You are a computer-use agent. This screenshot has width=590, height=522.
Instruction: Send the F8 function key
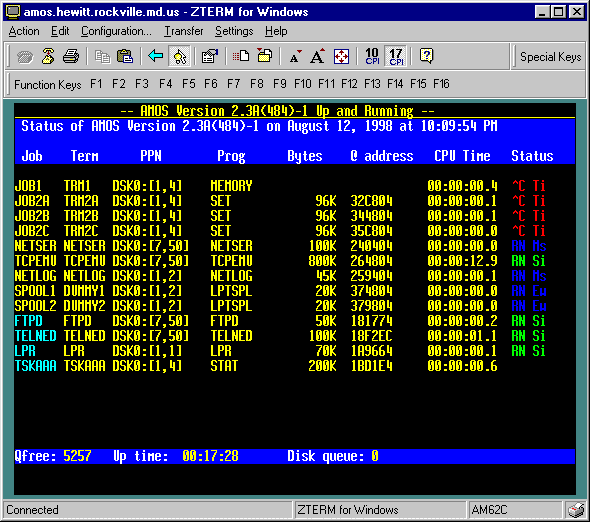257,84
